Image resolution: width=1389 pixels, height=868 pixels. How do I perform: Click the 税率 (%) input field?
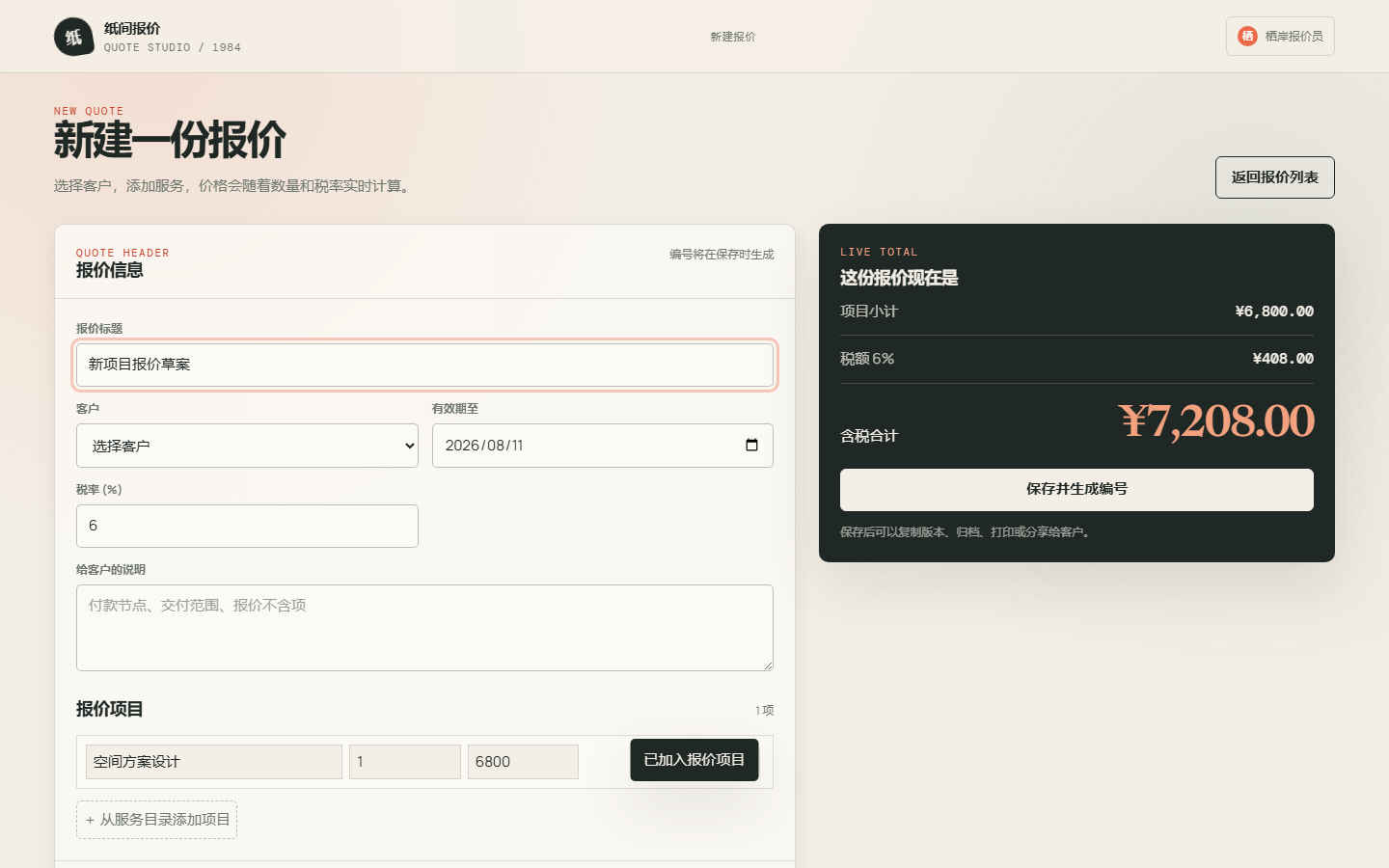(247, 526)
